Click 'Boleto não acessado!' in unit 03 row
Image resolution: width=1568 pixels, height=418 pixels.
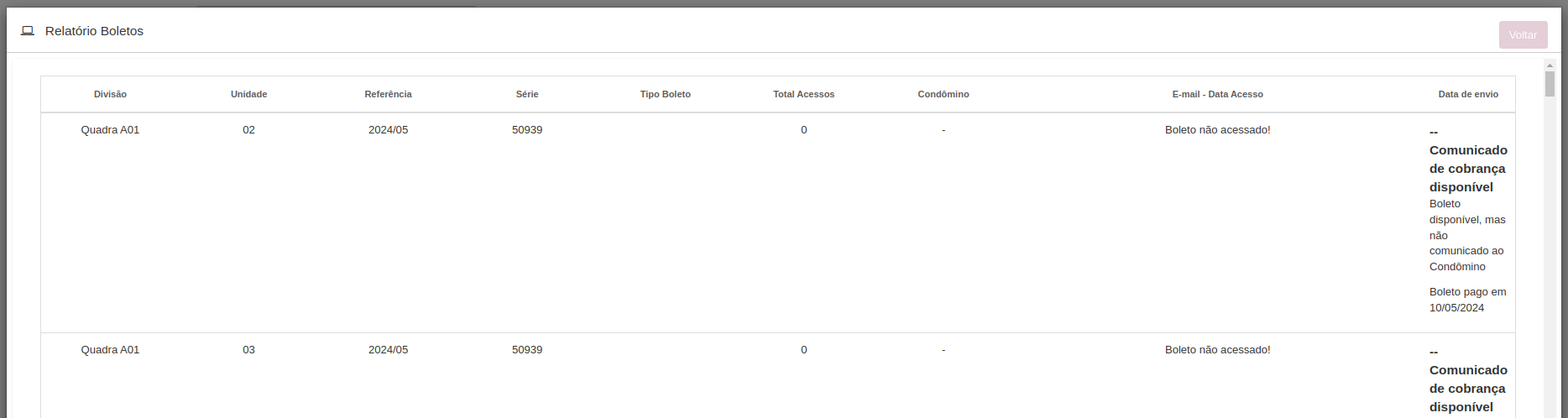(x=1217, y=350)
